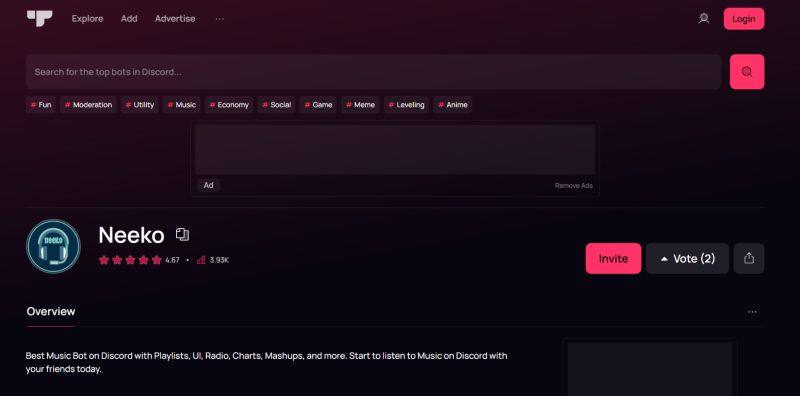Select the Economy tag

pos(229,105)
